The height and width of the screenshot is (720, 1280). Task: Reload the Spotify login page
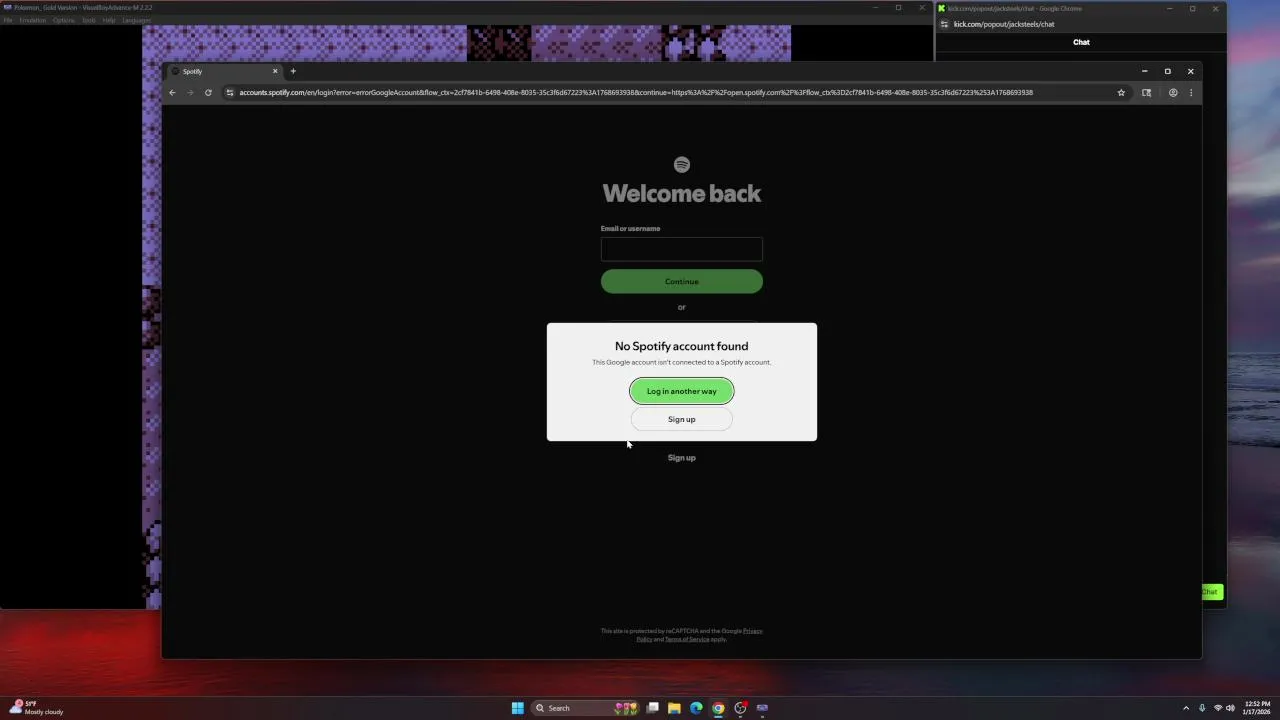(208, 92)
